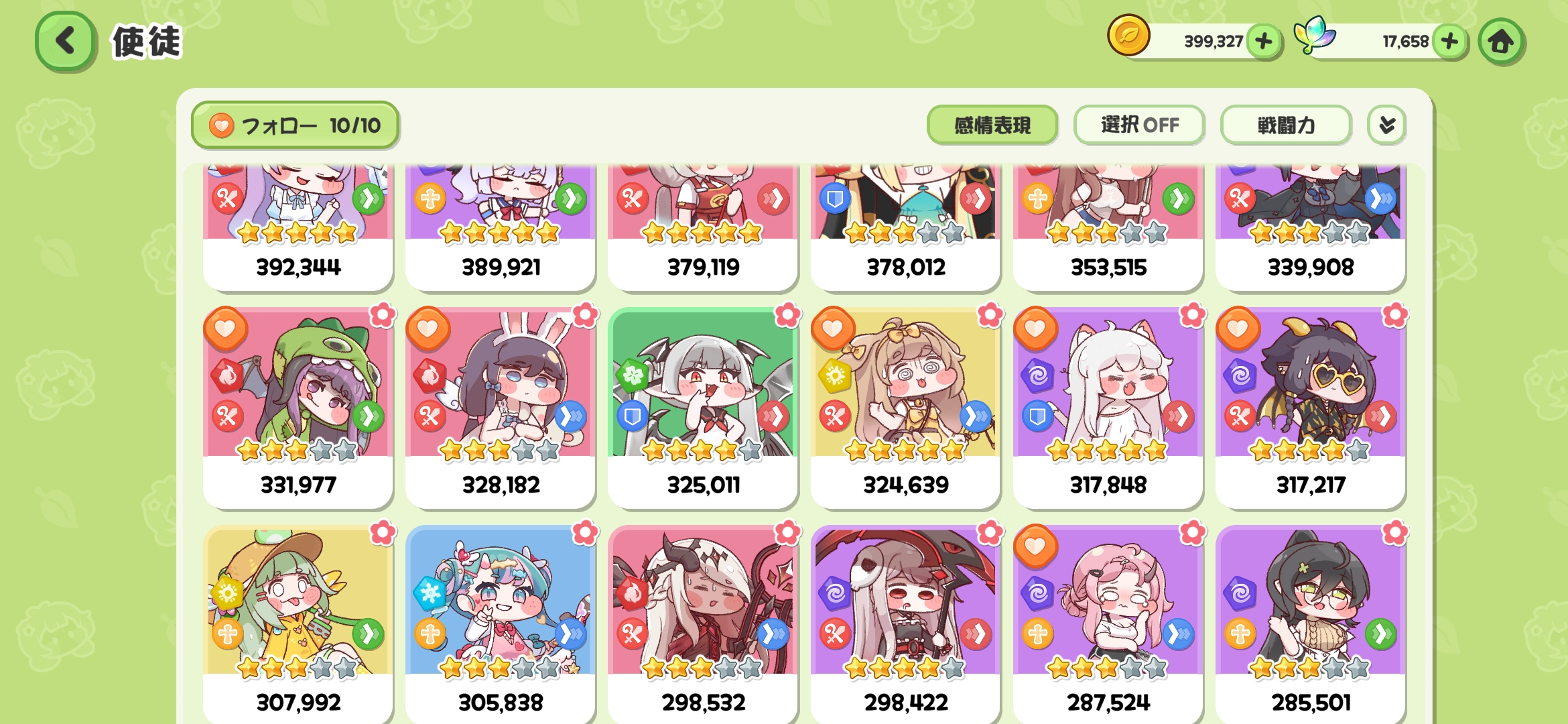This screenshot has height=724, width=1568.
Task: Select white-haired cat-ear character with 317,848
Action: click(1108, 408)
